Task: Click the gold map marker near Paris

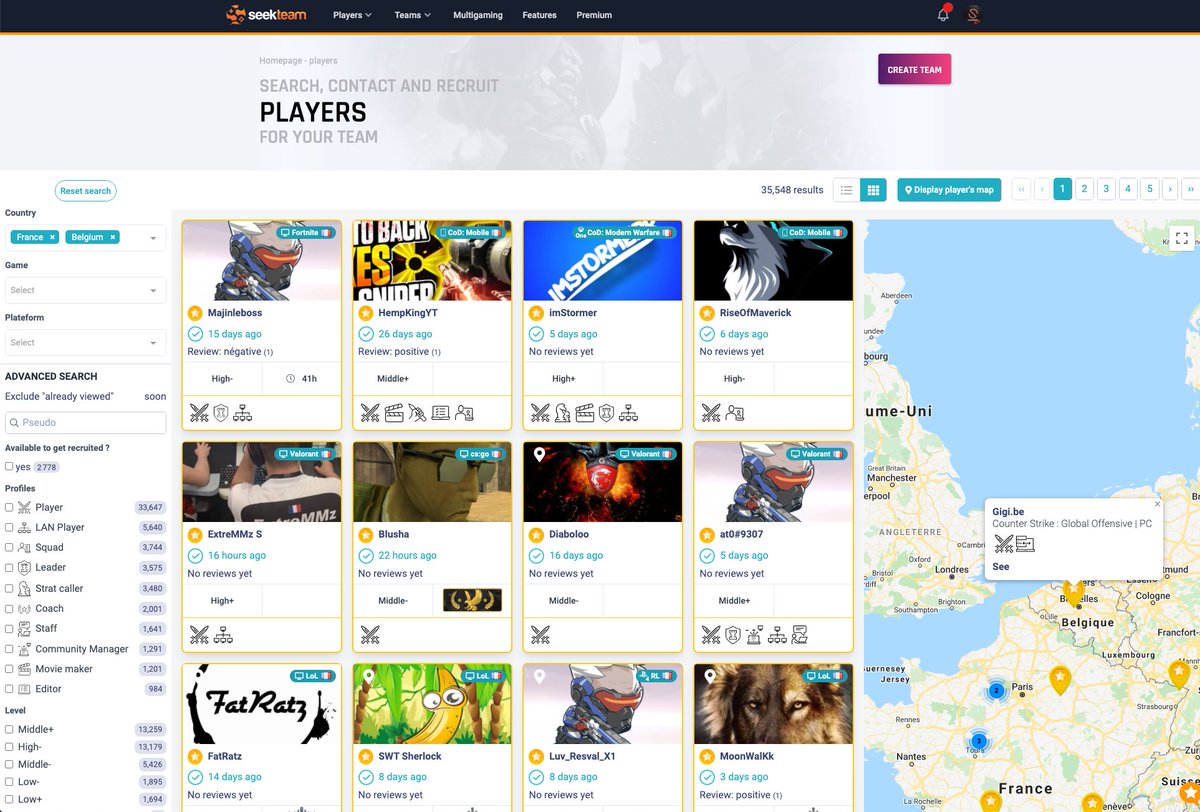Action: click(x=1059, y=680)
